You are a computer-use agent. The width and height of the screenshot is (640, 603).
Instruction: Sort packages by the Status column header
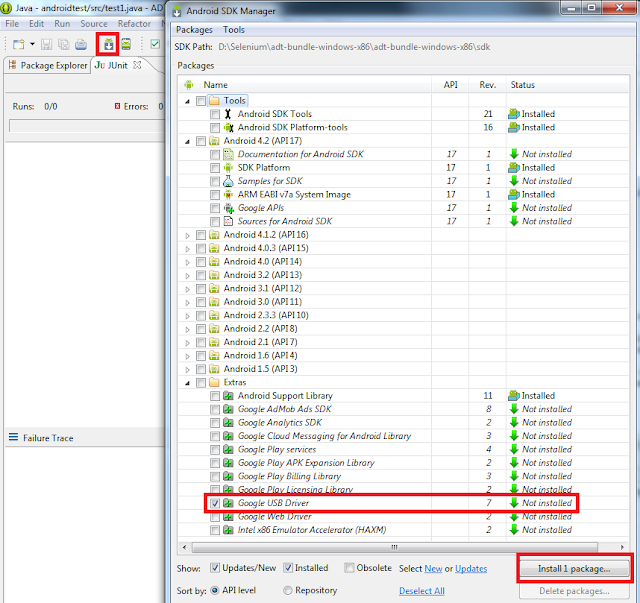pos(567,85)
